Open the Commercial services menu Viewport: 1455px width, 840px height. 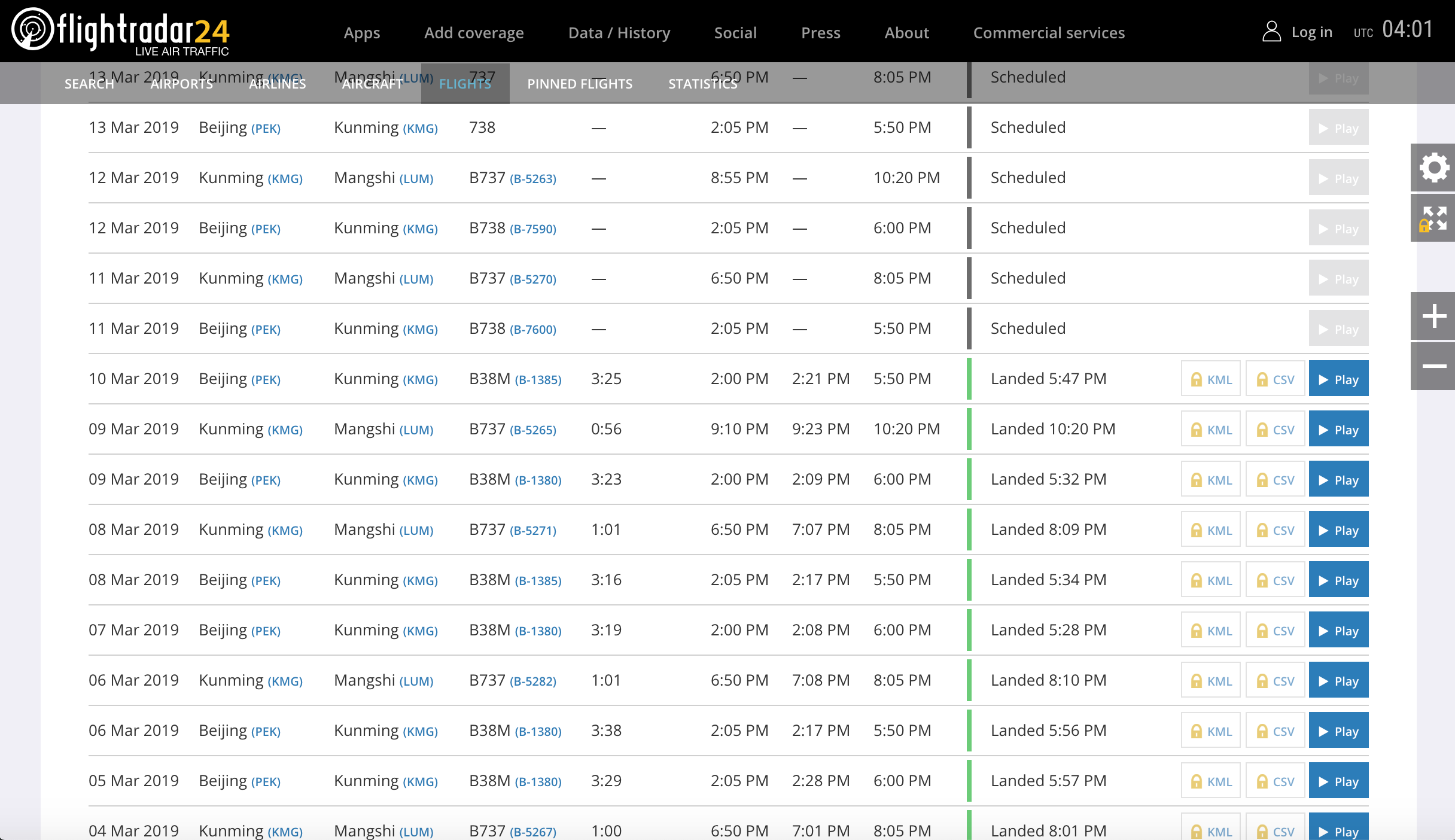coord(1049,33)
